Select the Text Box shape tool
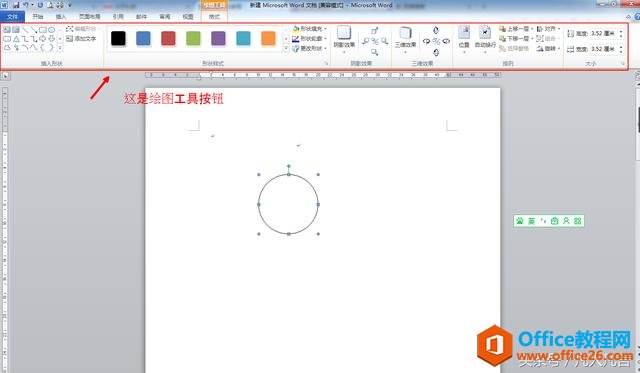 pyautogui.click(x=7, y=30)
